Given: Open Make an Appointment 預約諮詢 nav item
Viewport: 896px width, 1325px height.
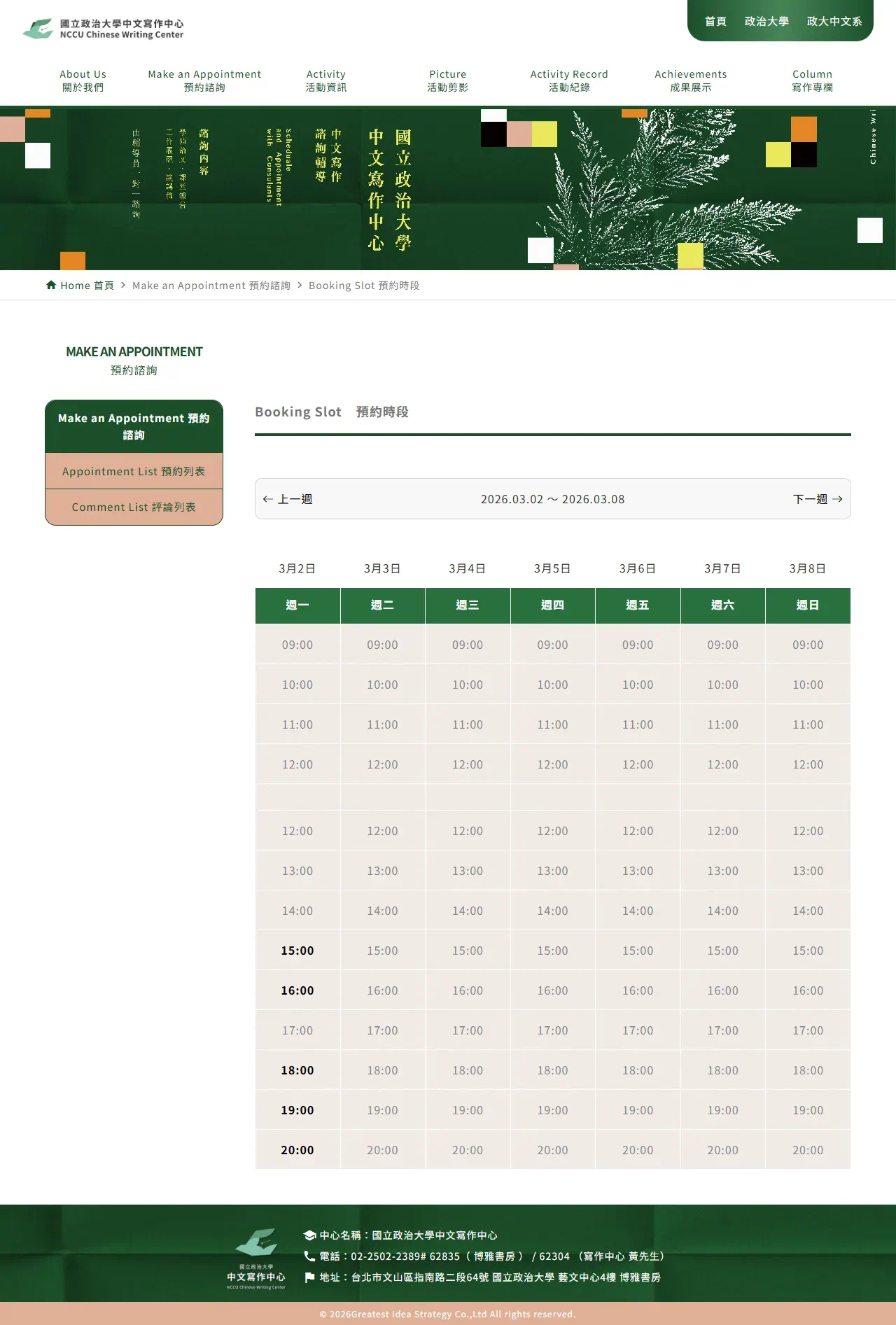Looking at the screenshot, I should click(204, 80).
